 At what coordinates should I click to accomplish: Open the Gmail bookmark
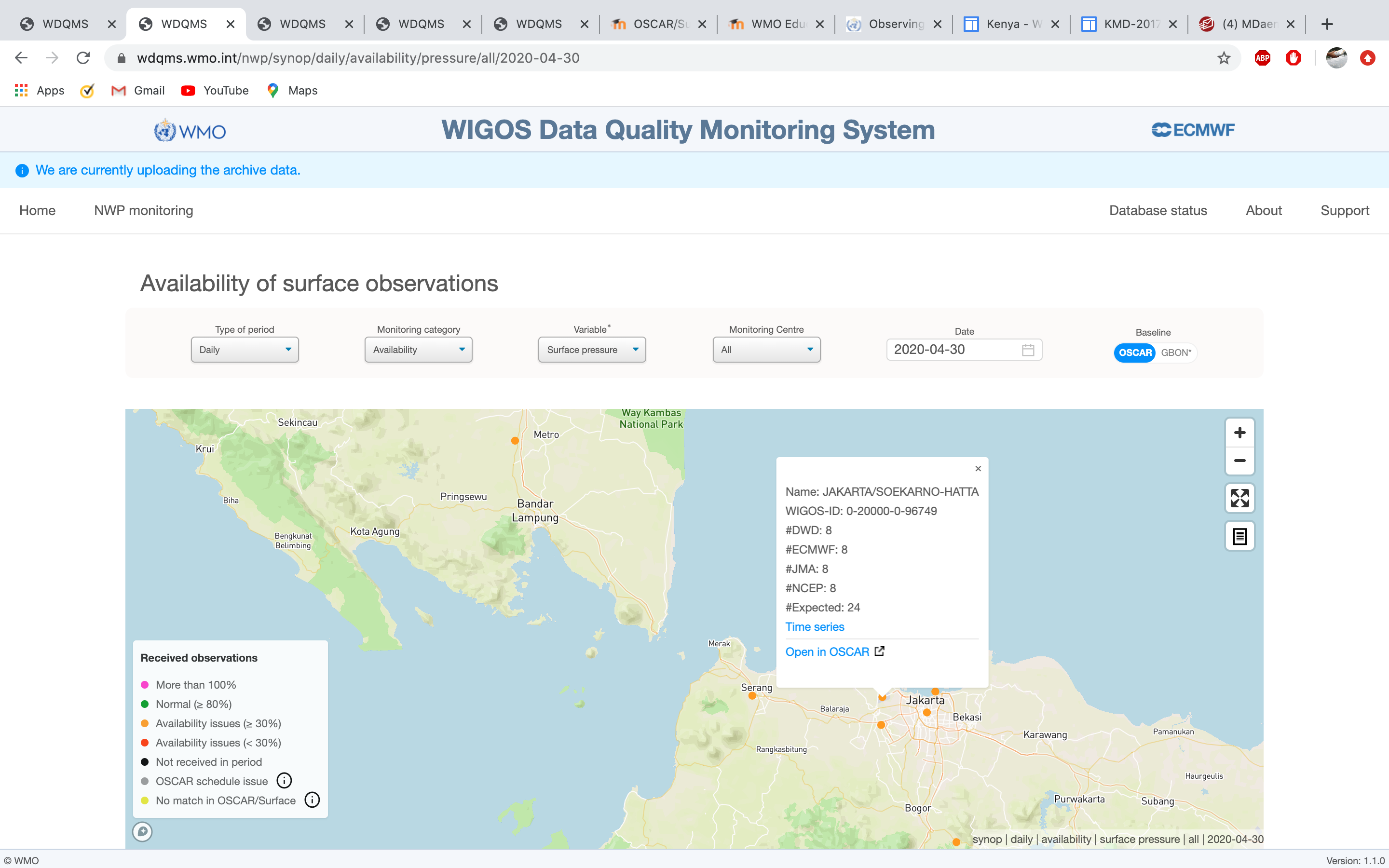click(x=138, y=91)
